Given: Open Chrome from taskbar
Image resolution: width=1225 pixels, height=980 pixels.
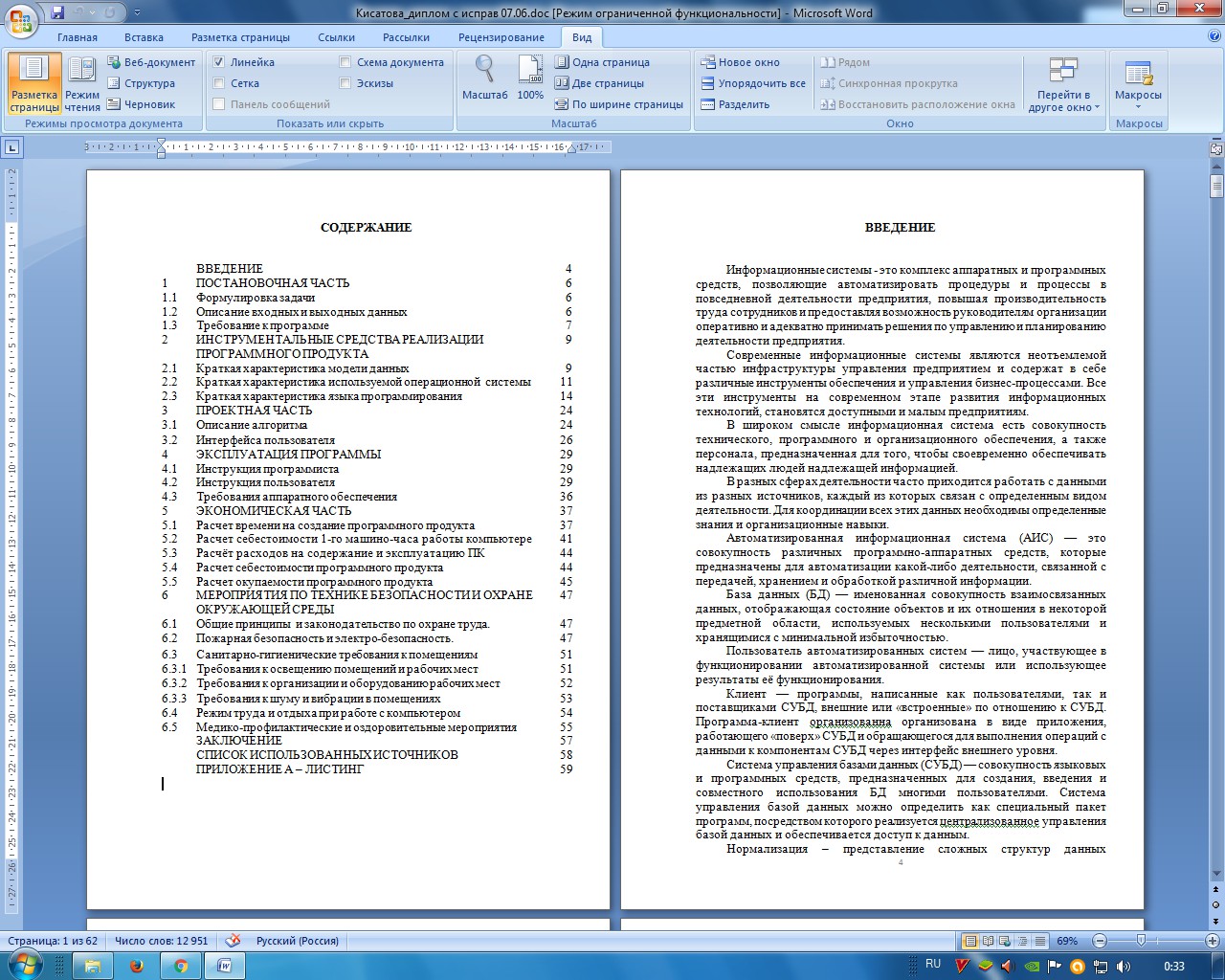Looking at the screenshot, I should click(180, 966).
